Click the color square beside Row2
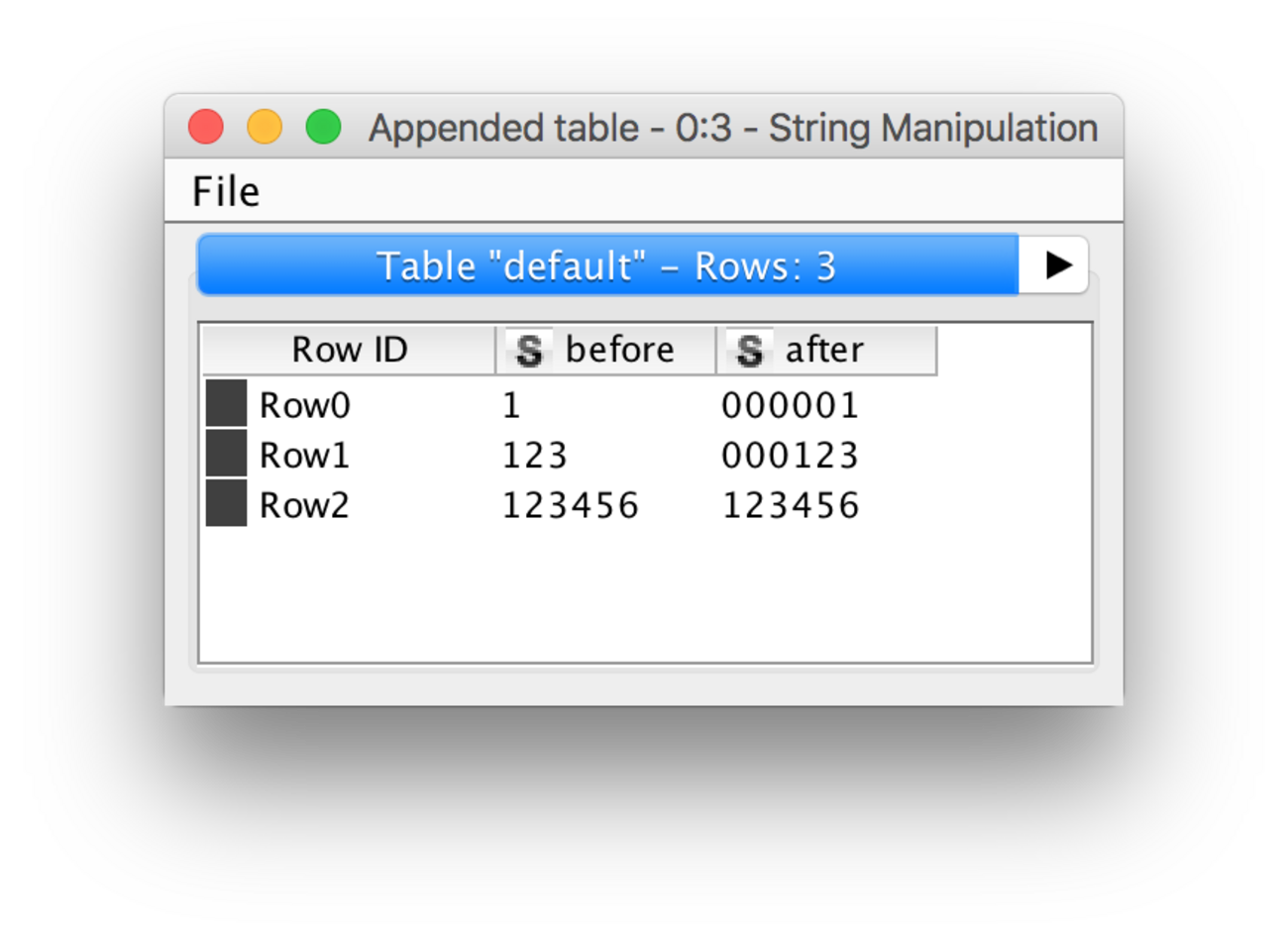Image resolution: width=1288 pixels, height=941 pixels. point(226,503)
